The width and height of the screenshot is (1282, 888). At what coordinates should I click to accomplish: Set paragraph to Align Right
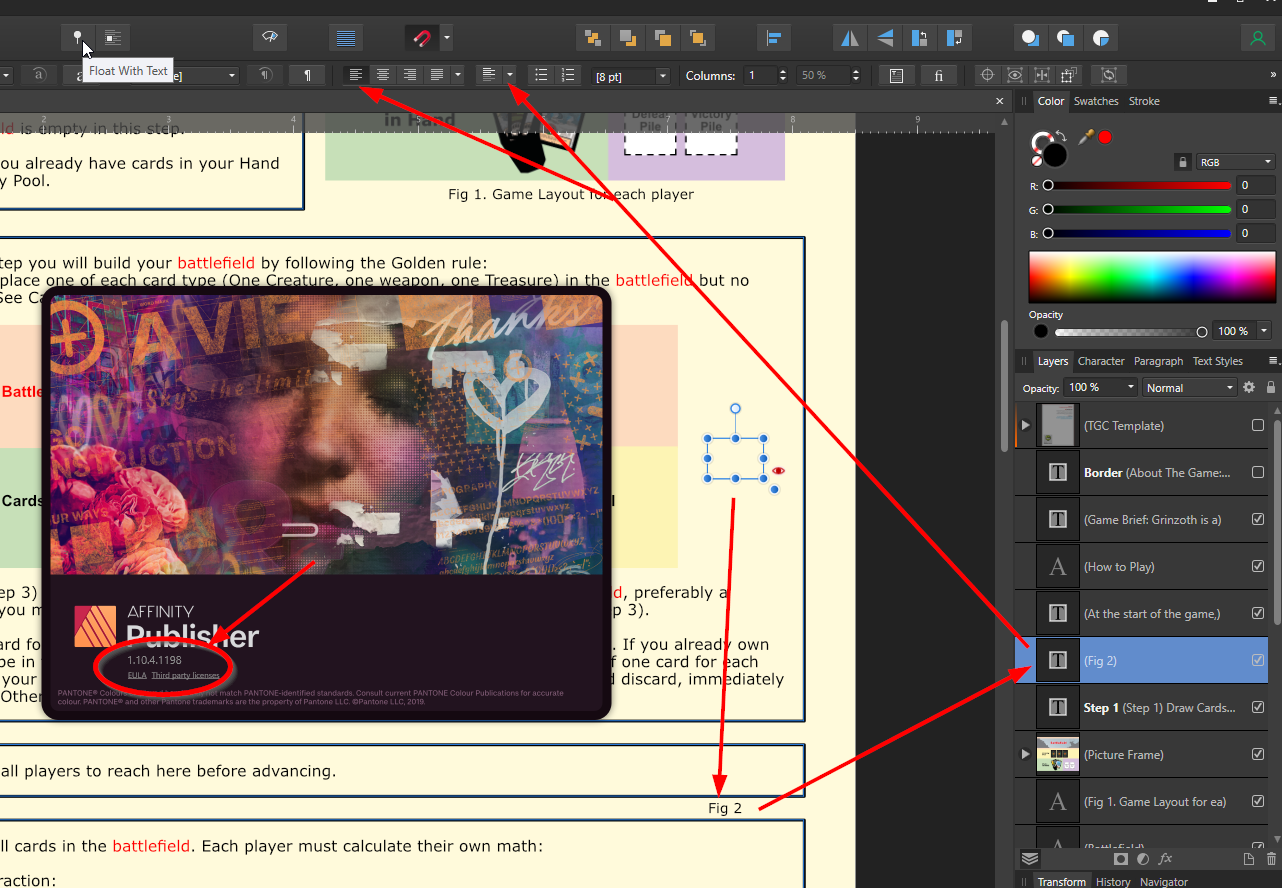(x=410, y=75)
